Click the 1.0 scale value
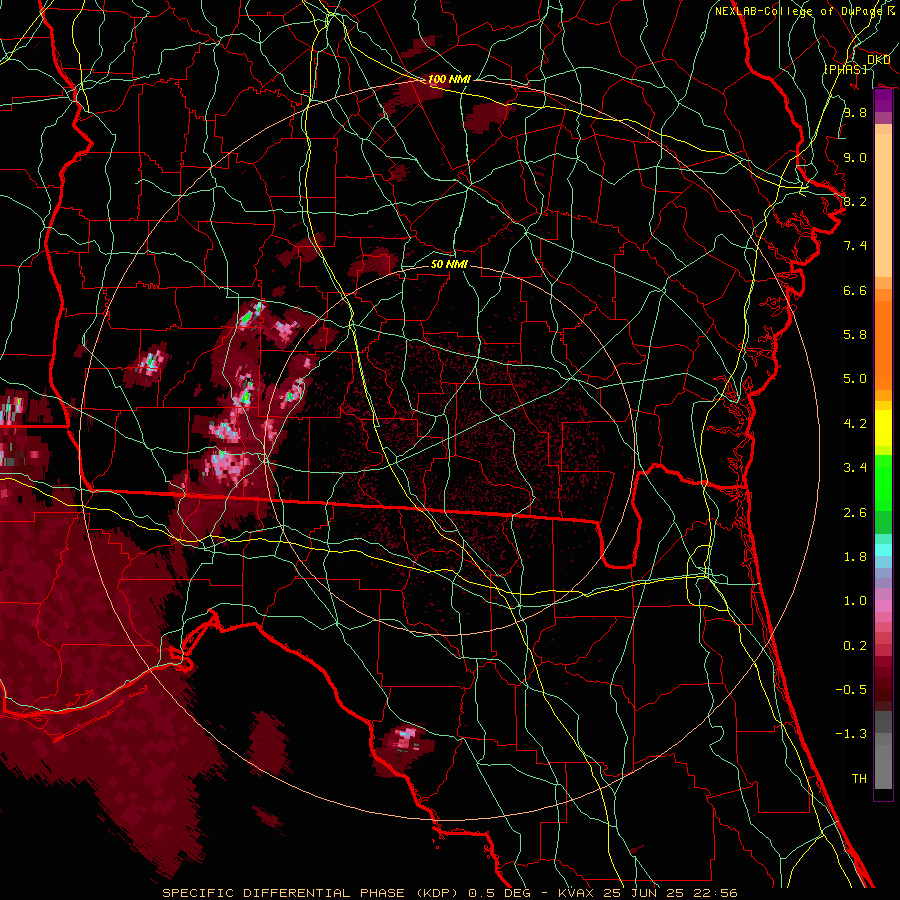Viewport: 900px width, 900px height. (x=855, y=601)
